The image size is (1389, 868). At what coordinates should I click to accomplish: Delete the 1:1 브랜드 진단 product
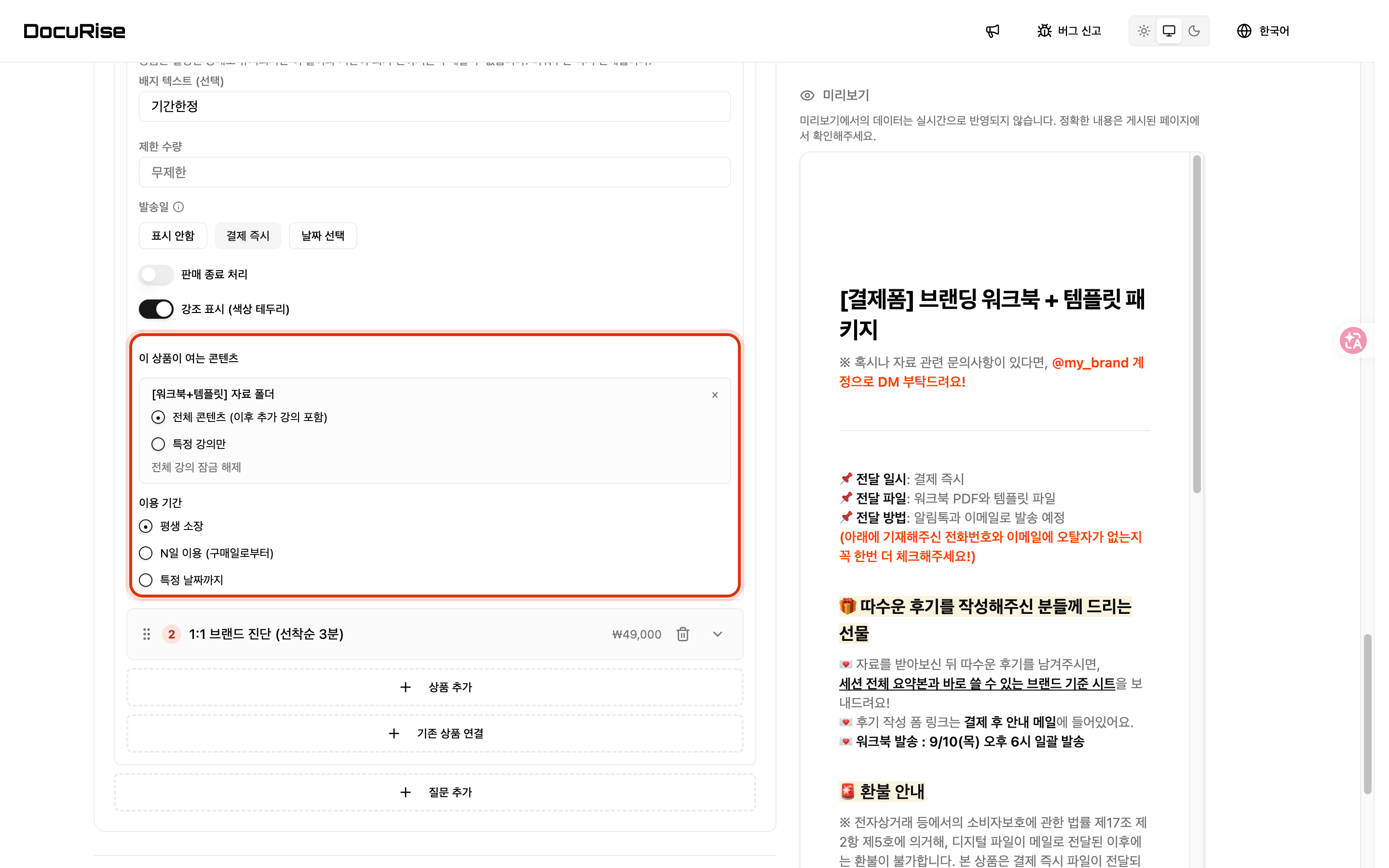pyautogui.click(x=682, y=634)
